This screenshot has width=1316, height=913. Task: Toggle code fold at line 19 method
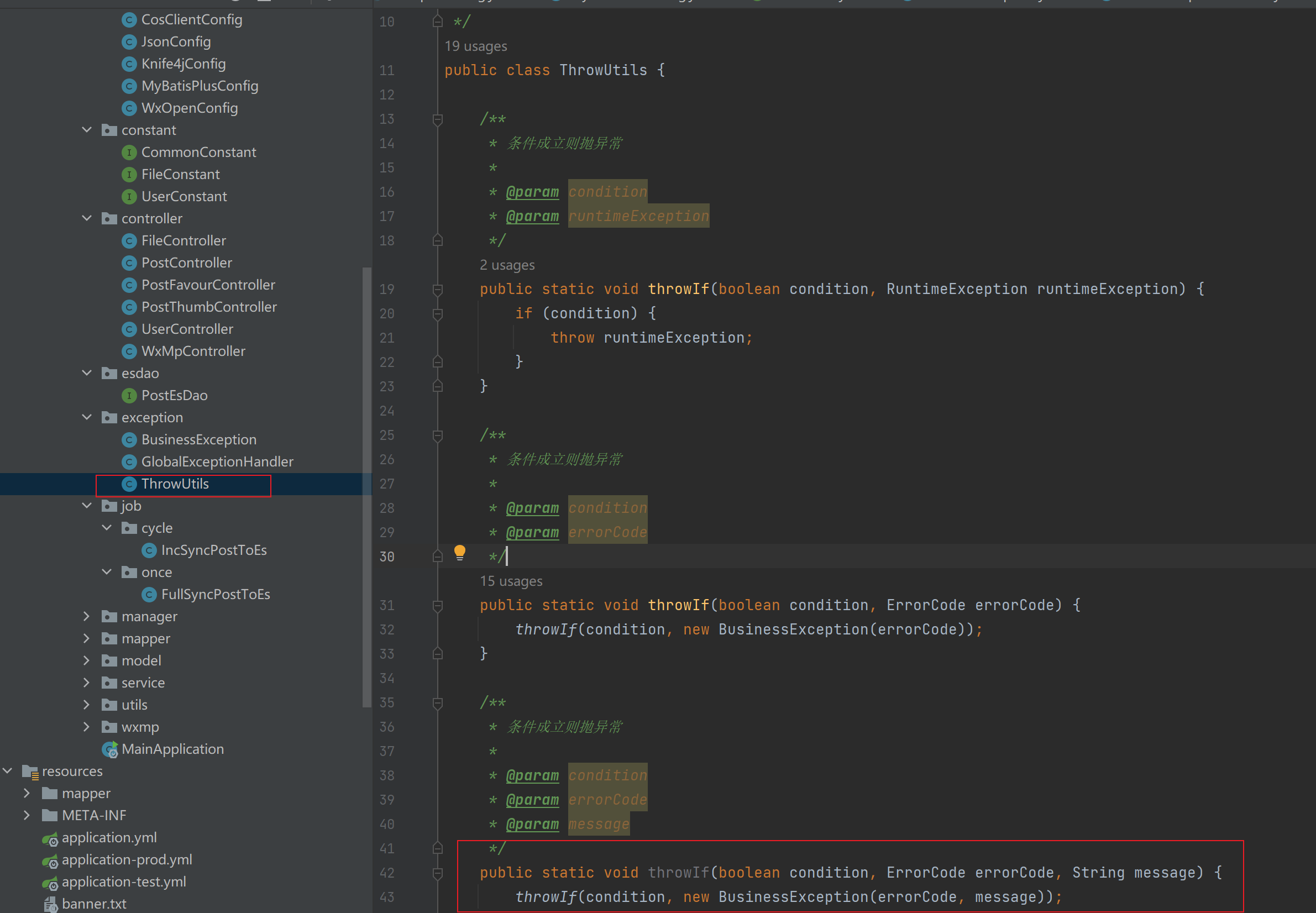tap(438, 290)
